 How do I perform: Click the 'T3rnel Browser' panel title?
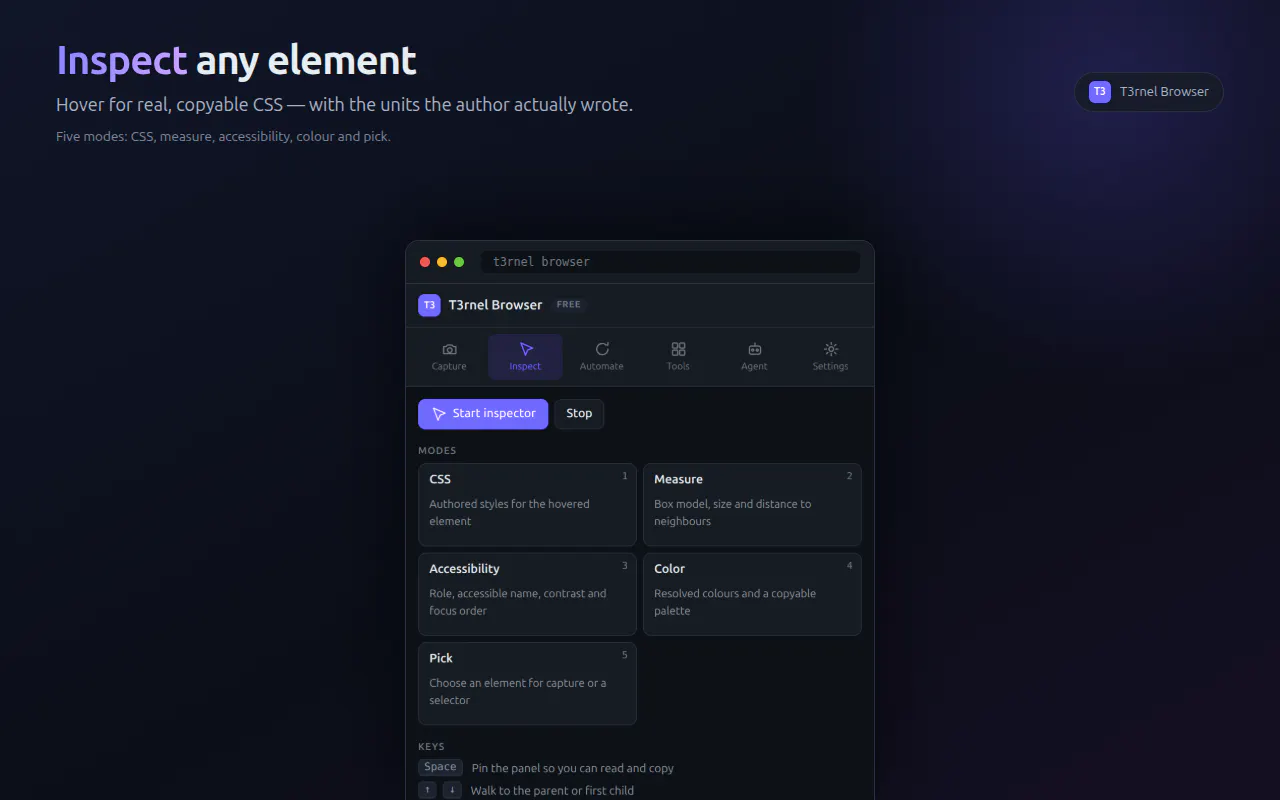495,305
